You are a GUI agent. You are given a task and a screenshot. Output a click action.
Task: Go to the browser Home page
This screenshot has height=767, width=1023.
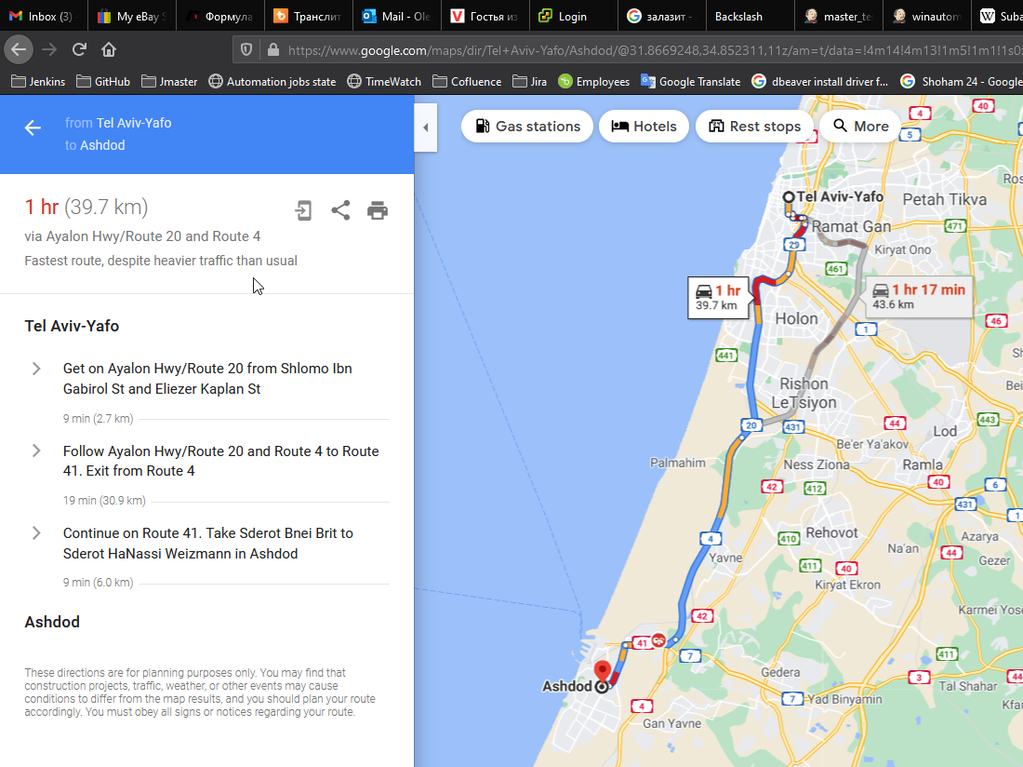tap(109, 50)
